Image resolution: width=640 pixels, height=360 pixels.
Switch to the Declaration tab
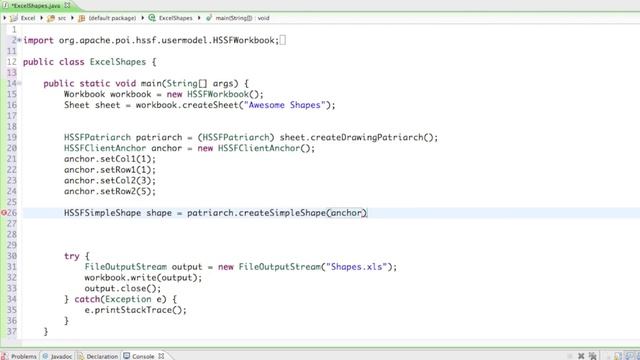click(98, 356)
